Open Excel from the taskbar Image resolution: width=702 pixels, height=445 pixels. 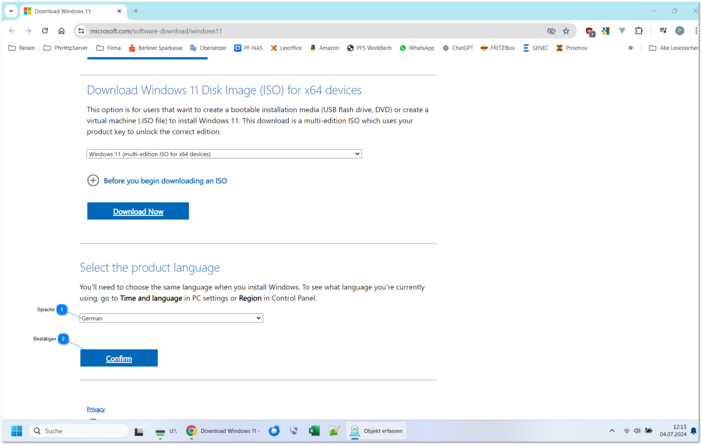pyautogui.click(x=314, y=431)
